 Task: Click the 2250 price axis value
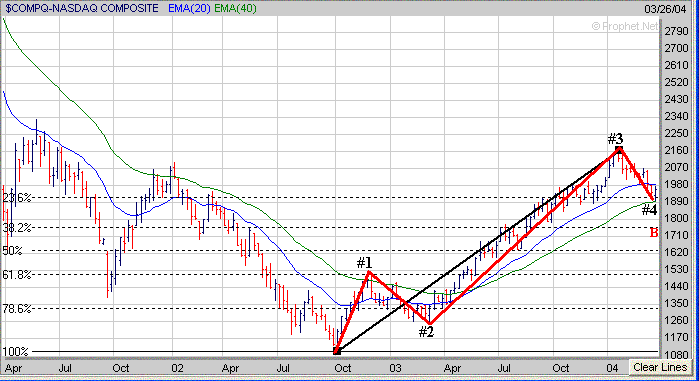[x=676, y=133]
